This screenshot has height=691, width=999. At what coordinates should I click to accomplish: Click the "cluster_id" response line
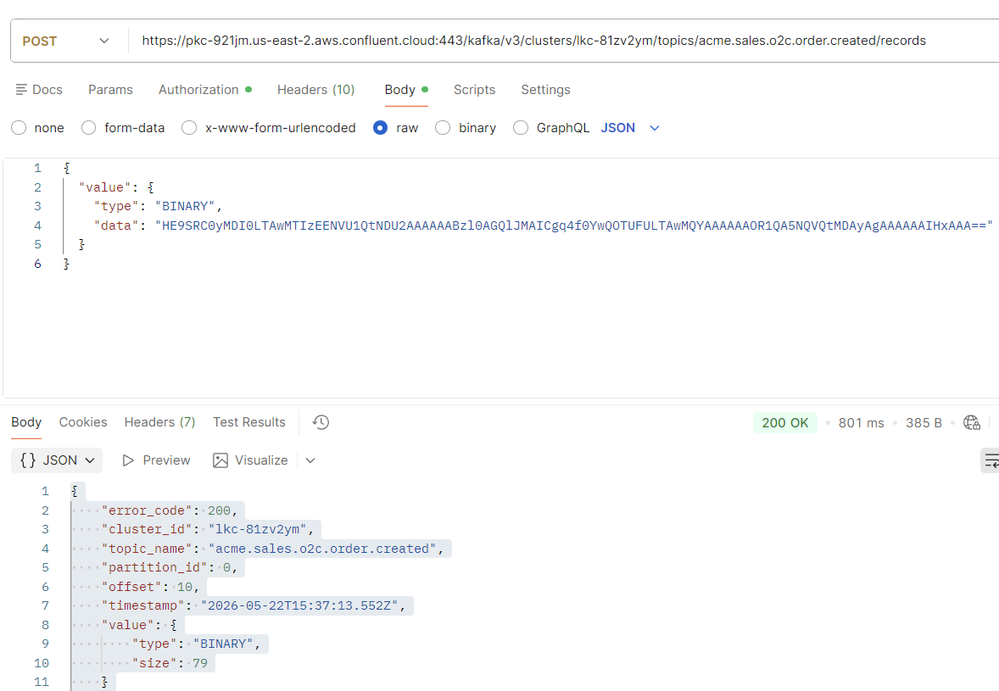click(x=208, y=529)
